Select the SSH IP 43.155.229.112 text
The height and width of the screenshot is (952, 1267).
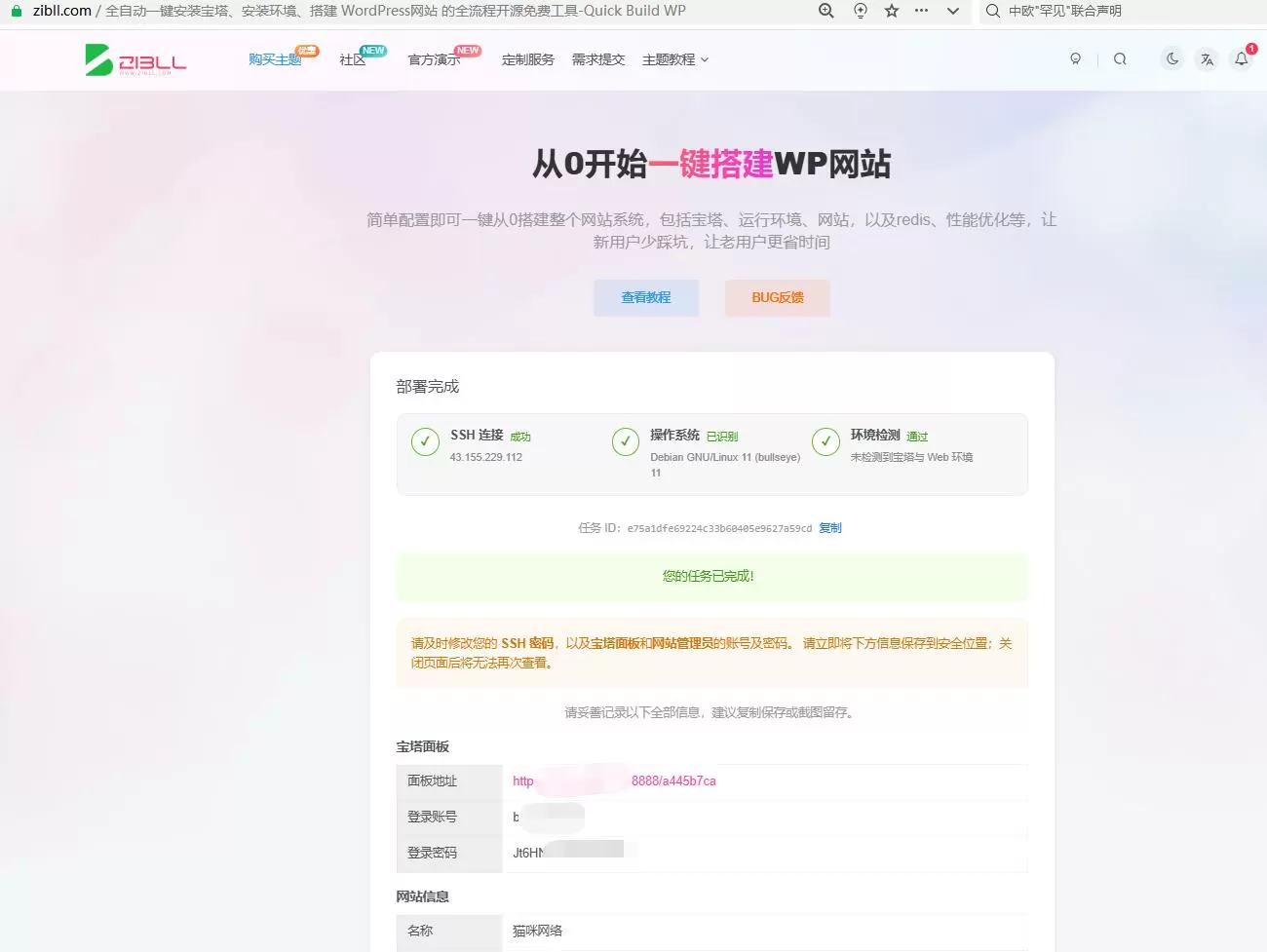tap(486, 457)
